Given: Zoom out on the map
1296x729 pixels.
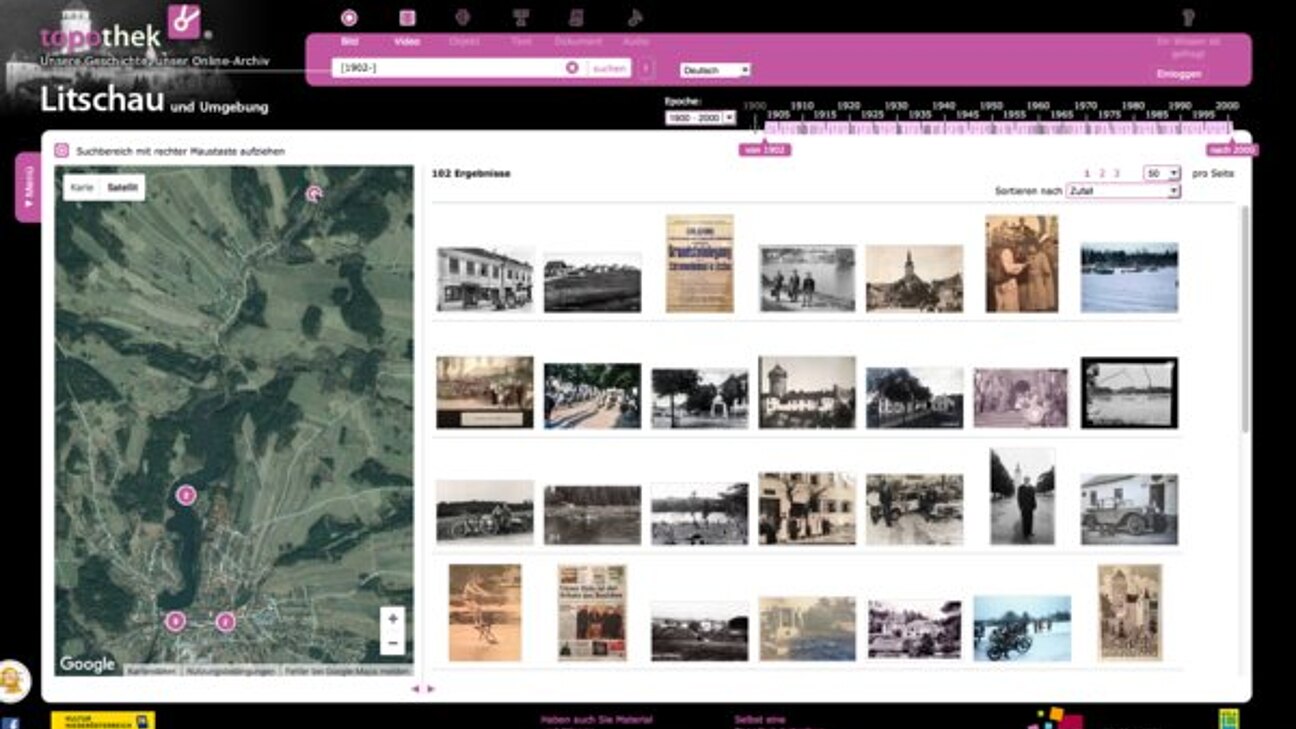Looking at the screenshot, I should pyautogui.click(x=393, y=643).
